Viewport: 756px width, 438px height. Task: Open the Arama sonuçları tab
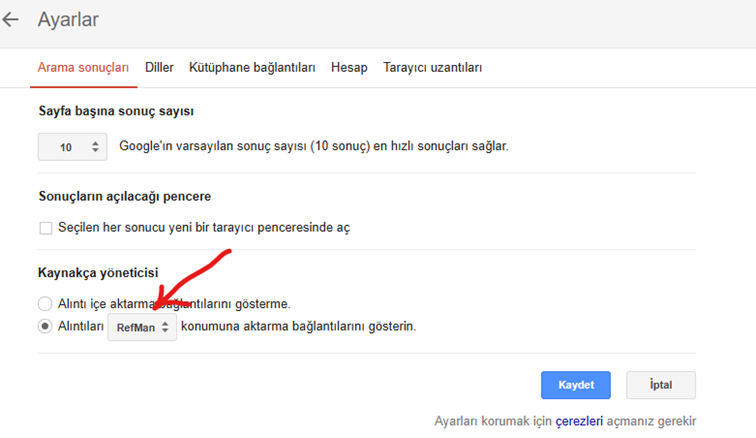point(83,68)
